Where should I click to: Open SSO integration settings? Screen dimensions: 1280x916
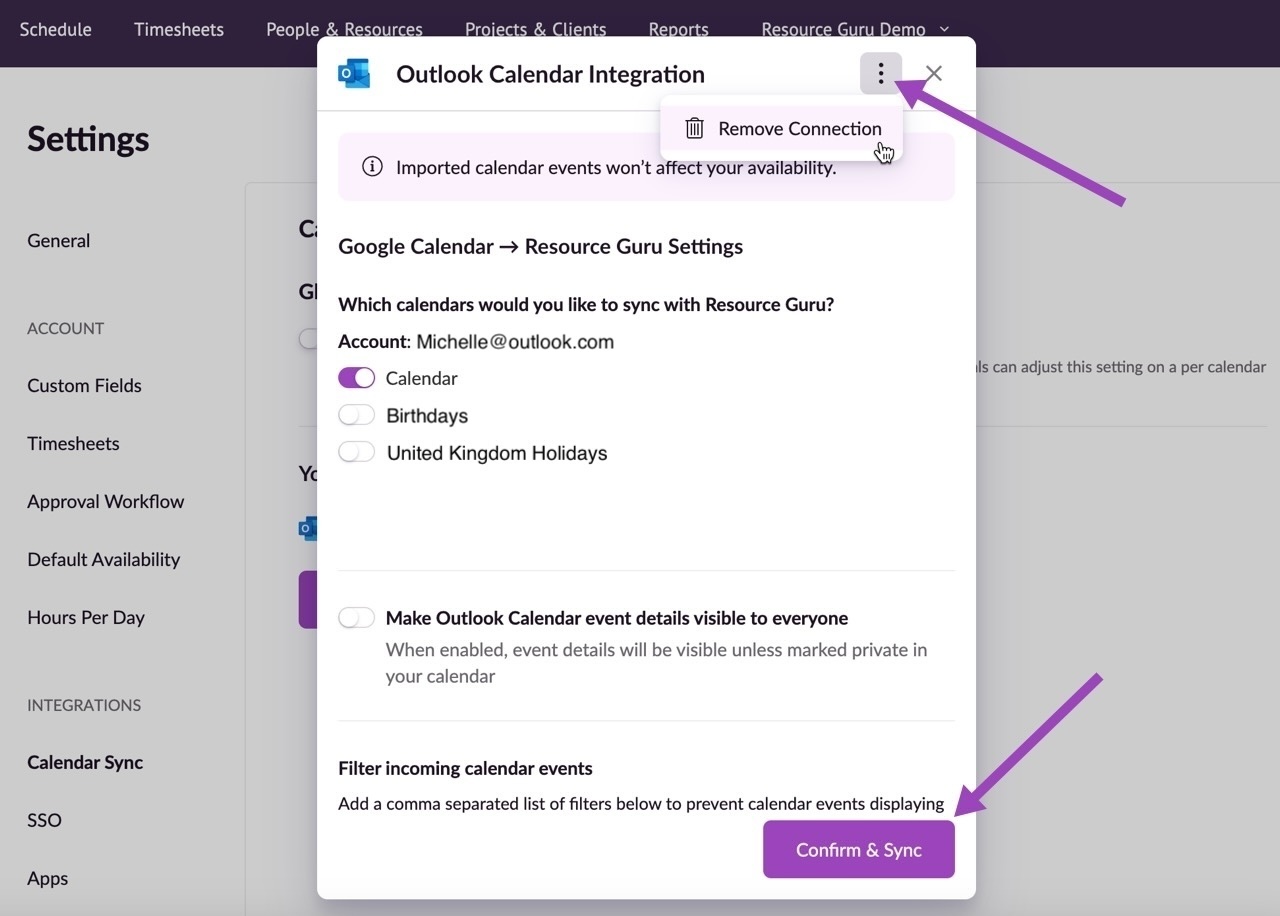(x=44, y=820)
